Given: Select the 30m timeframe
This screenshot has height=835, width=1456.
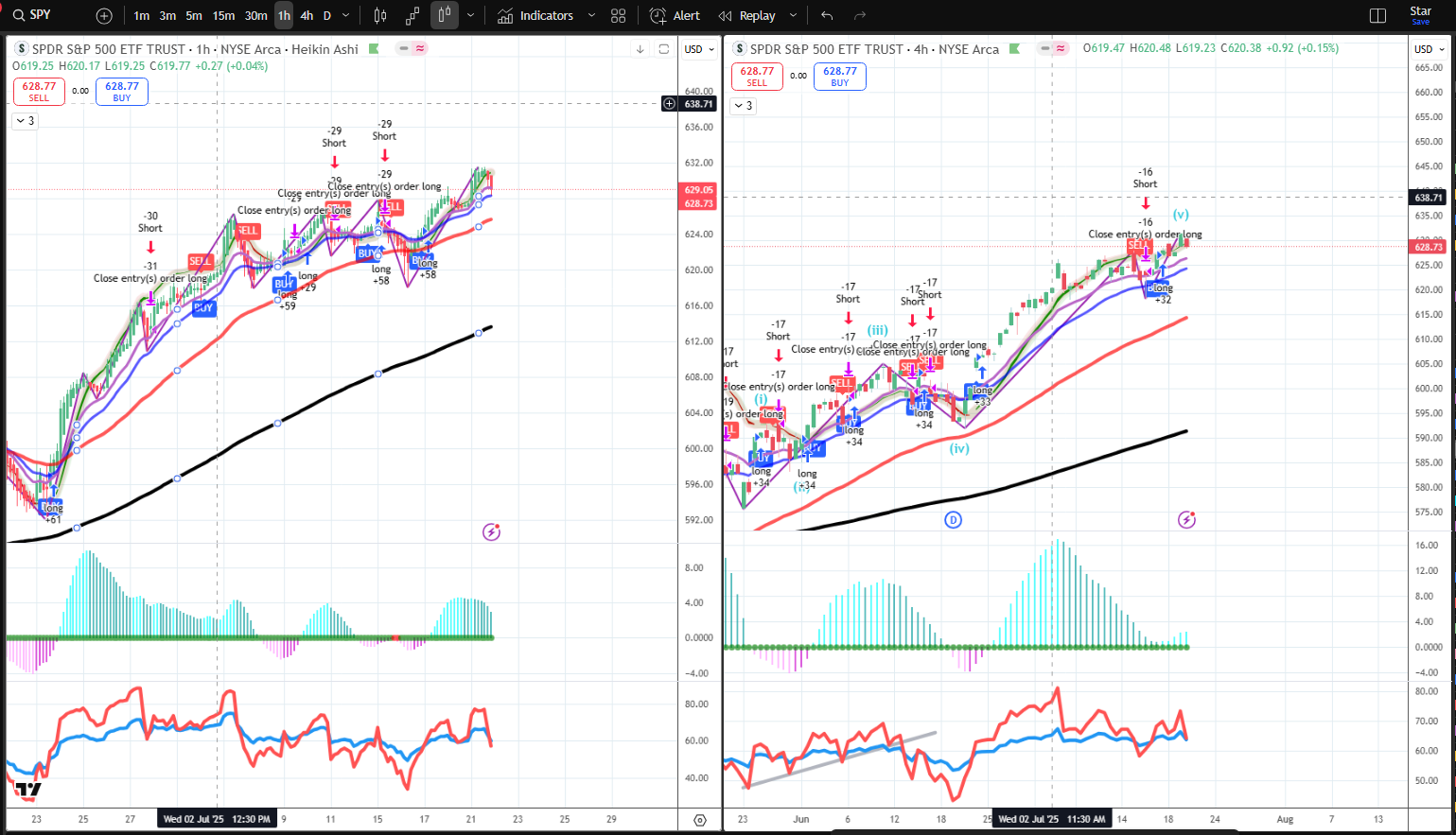Looking at the screenshot, I should (x=255, y=16).
